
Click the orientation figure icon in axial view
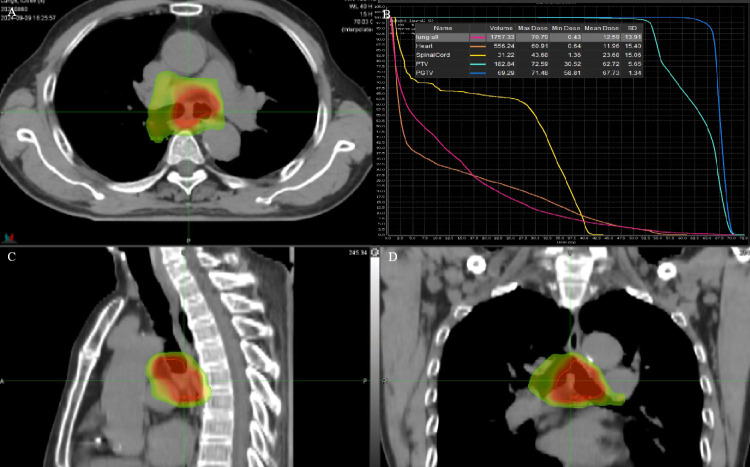tap(9, 237)
